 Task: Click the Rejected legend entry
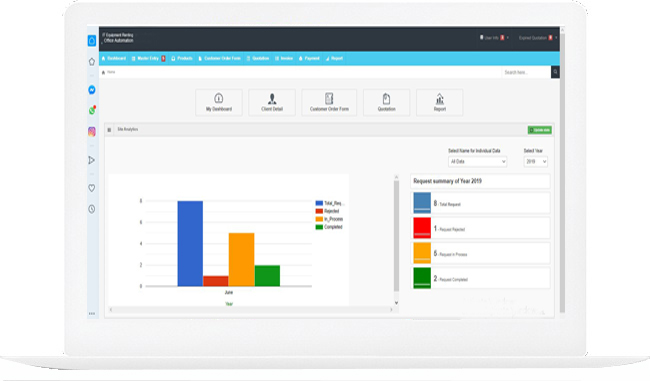(x=327, y=211)
